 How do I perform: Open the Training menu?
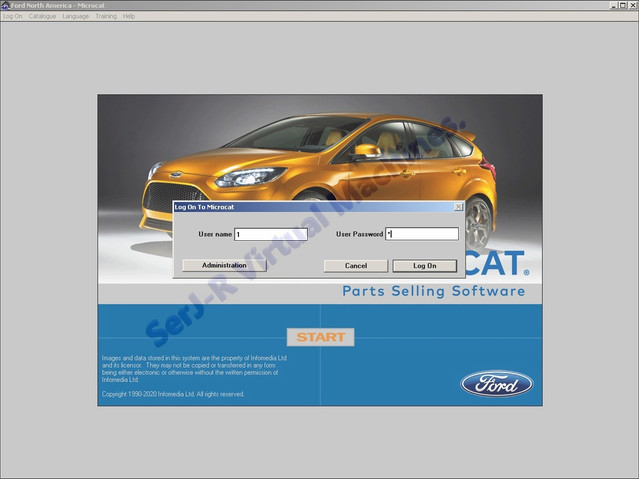tap(106, 16)
